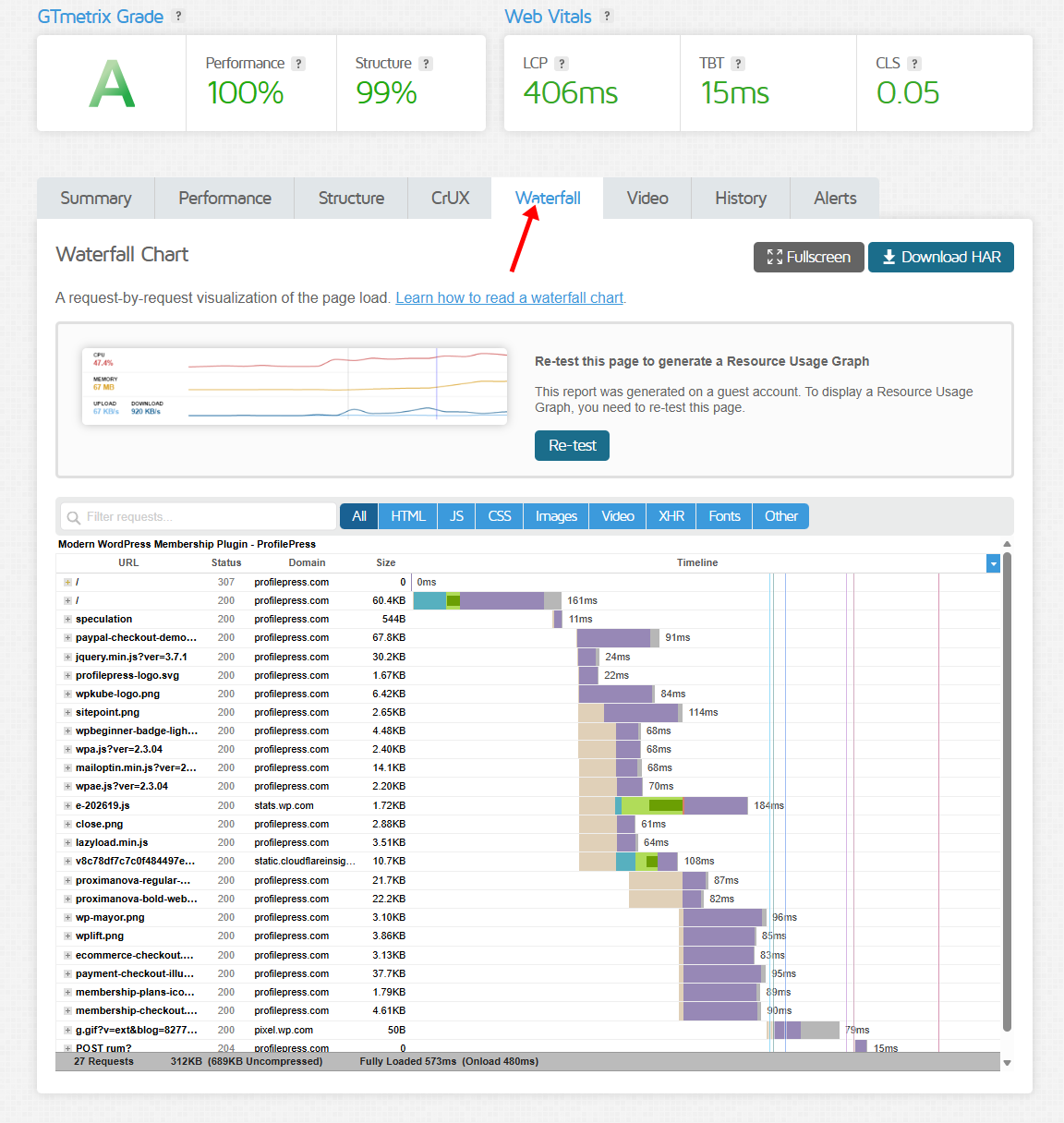Click the resource usage graph thumbnail
Screen dimensions: 1064x1123
tap(295, 386)
